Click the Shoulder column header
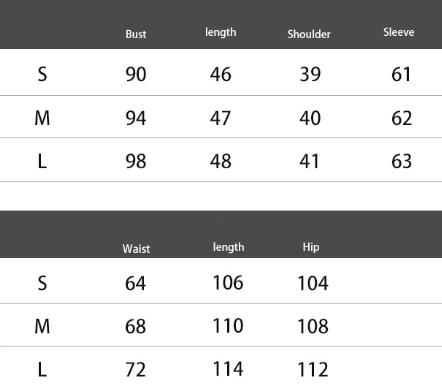 pyautogui.click(x=309, y=34)
